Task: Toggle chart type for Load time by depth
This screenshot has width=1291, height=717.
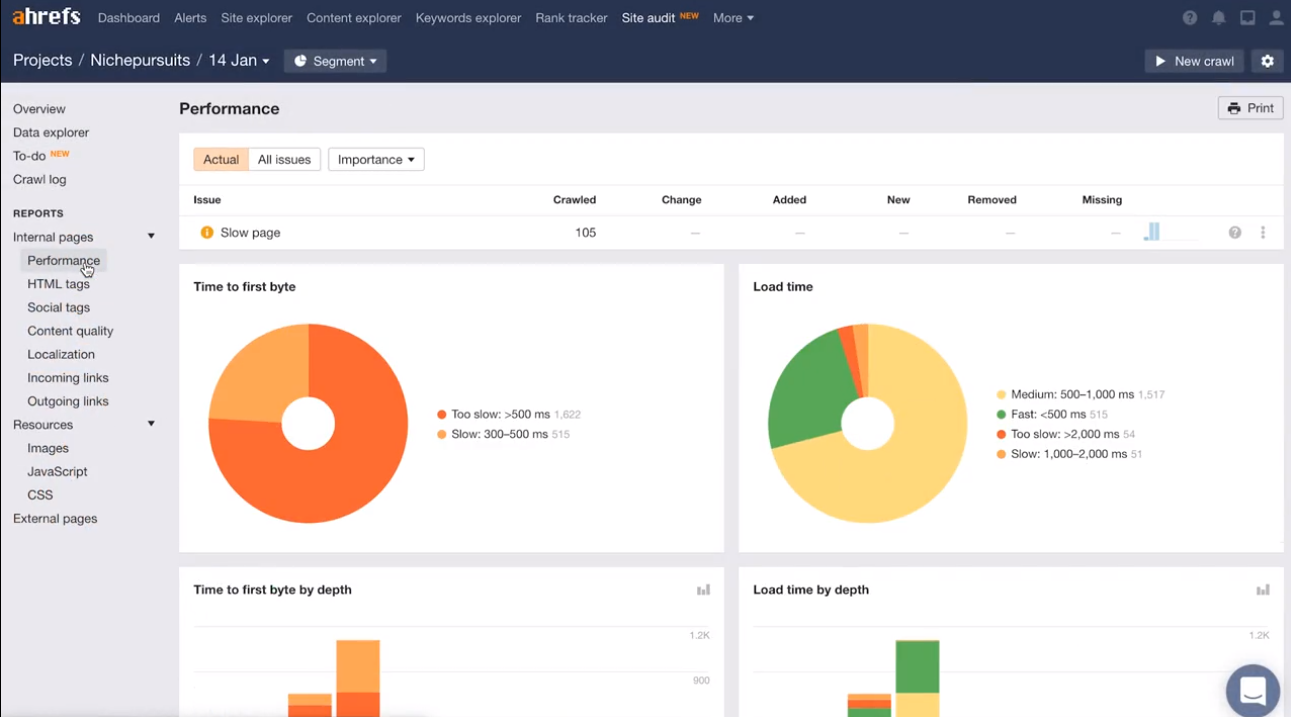Action: point(1263,590)
